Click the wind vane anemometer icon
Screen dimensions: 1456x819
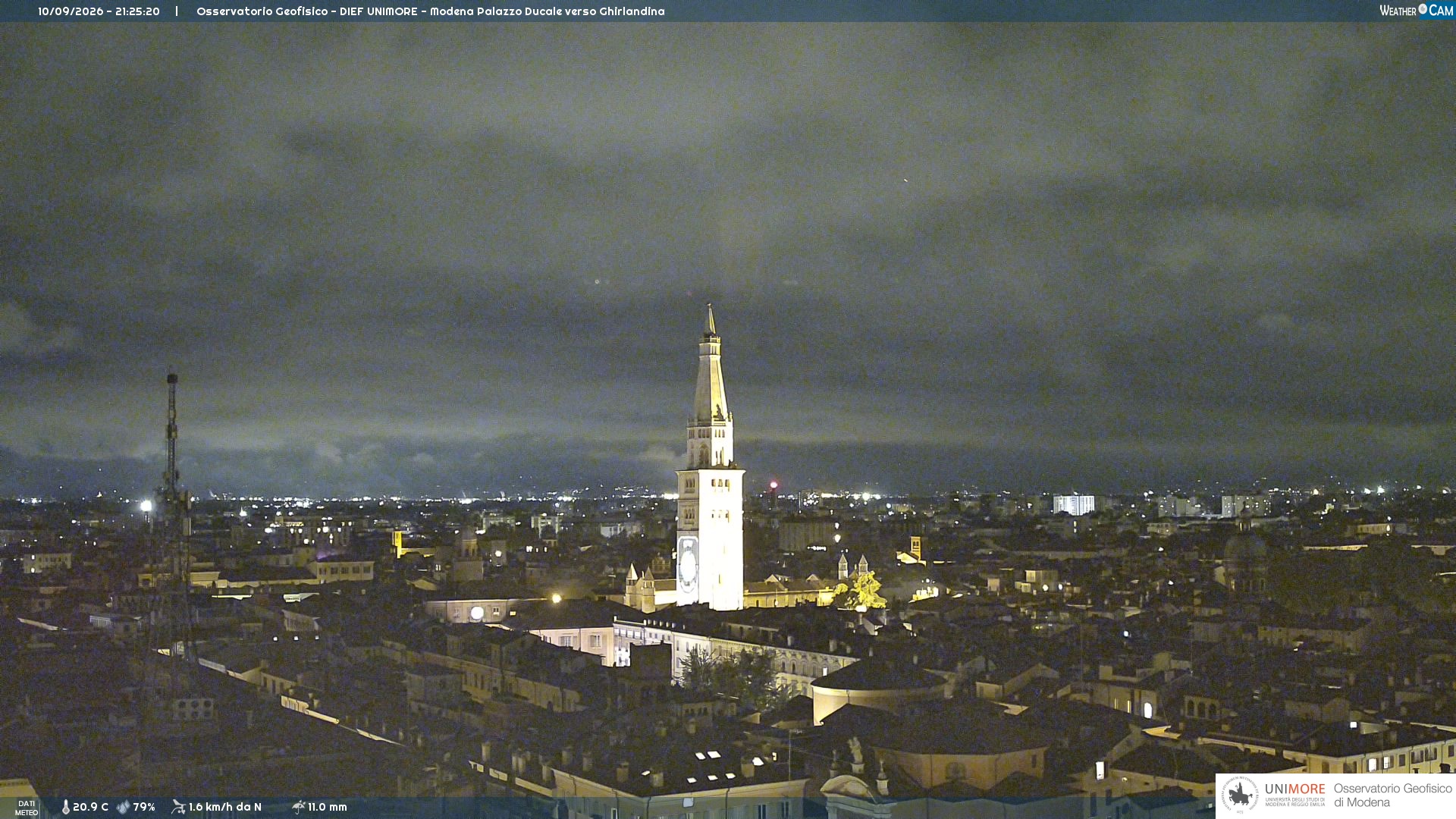click(178, 807)
